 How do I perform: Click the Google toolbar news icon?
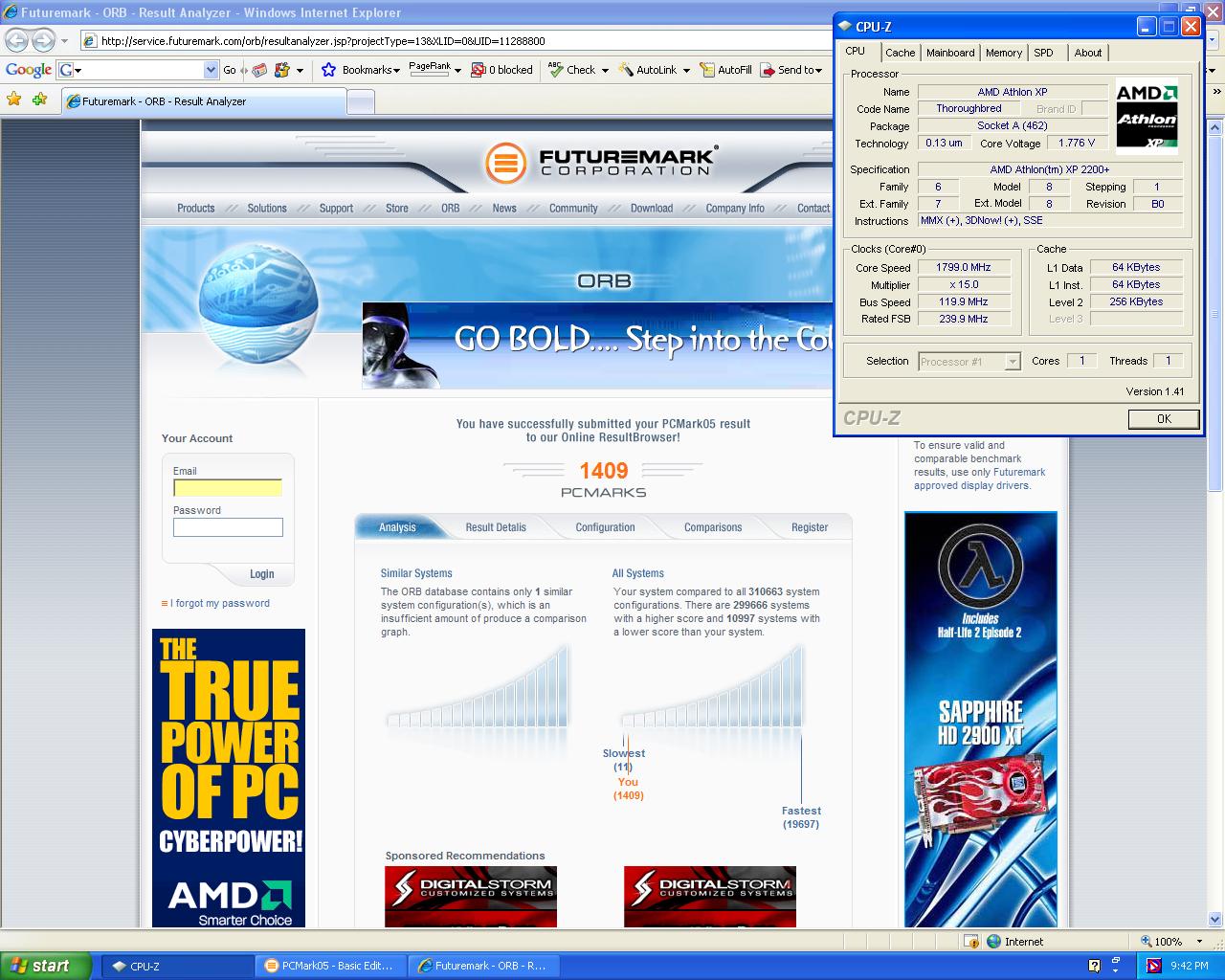(x=258, y=70)
